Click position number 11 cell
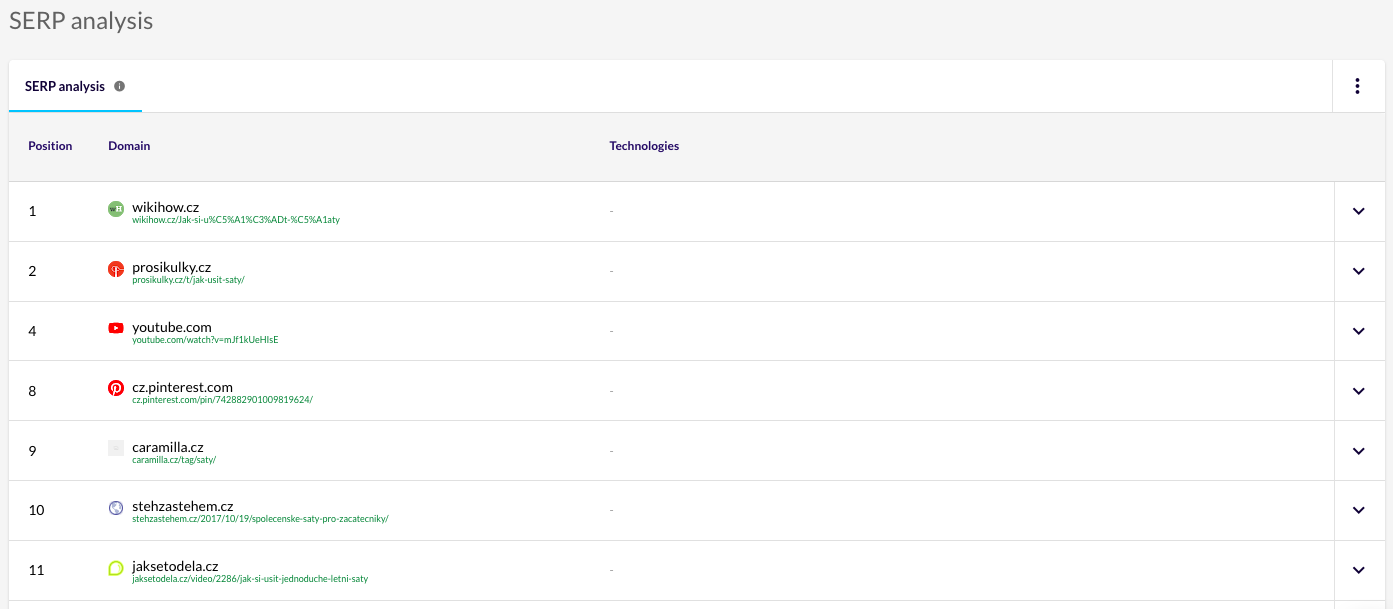Screen dimensions: 1393x609 [36, 570]
